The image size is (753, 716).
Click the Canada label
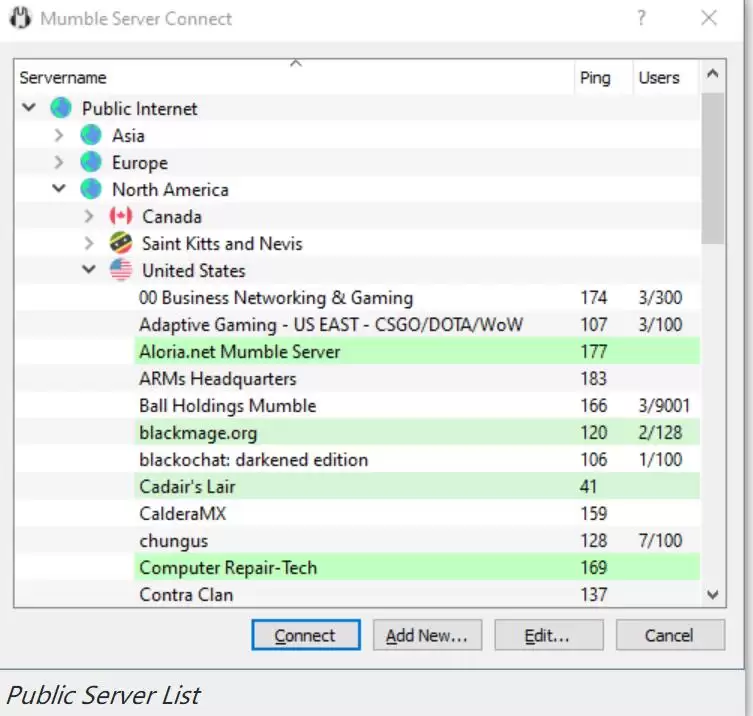pos(171,217)
